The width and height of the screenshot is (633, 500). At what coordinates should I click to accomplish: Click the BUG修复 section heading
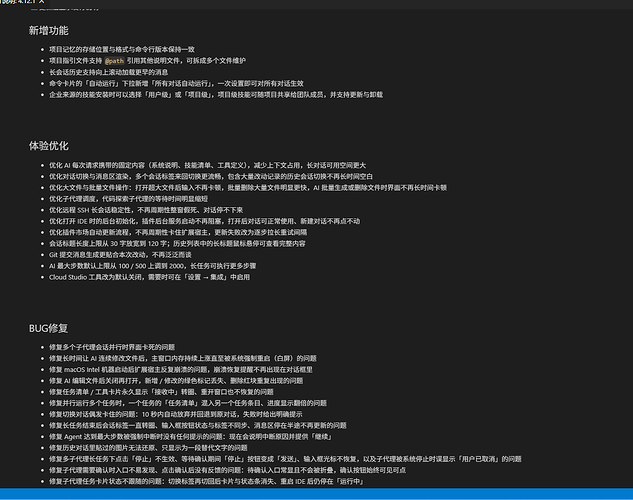(x=48, y=328)
